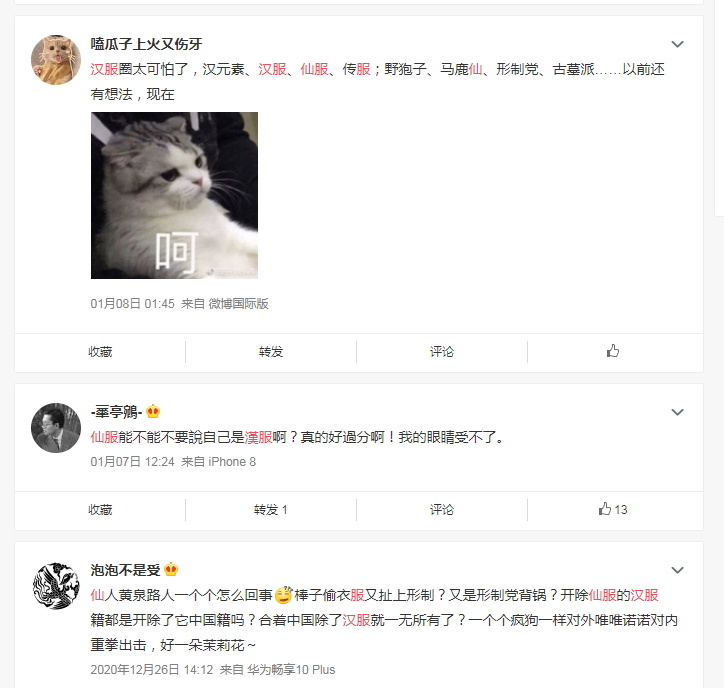Click 收藏 on the -華亭鶴- post

[100, 510]
